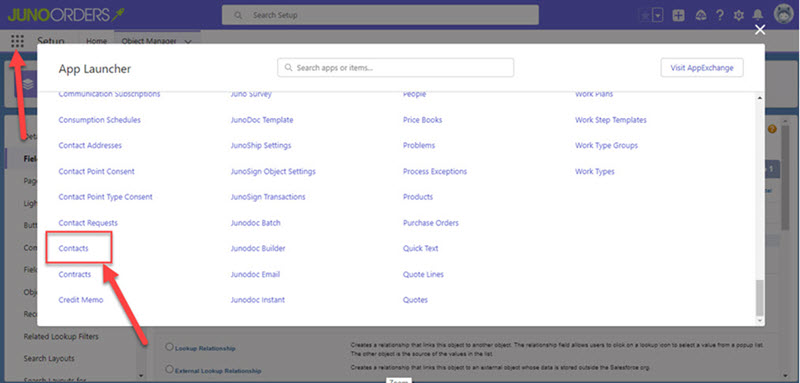This screenshot has width=800, height=383.
Task: Open the App Launcher nine-dot grid icon
Action: pos(17,41)
